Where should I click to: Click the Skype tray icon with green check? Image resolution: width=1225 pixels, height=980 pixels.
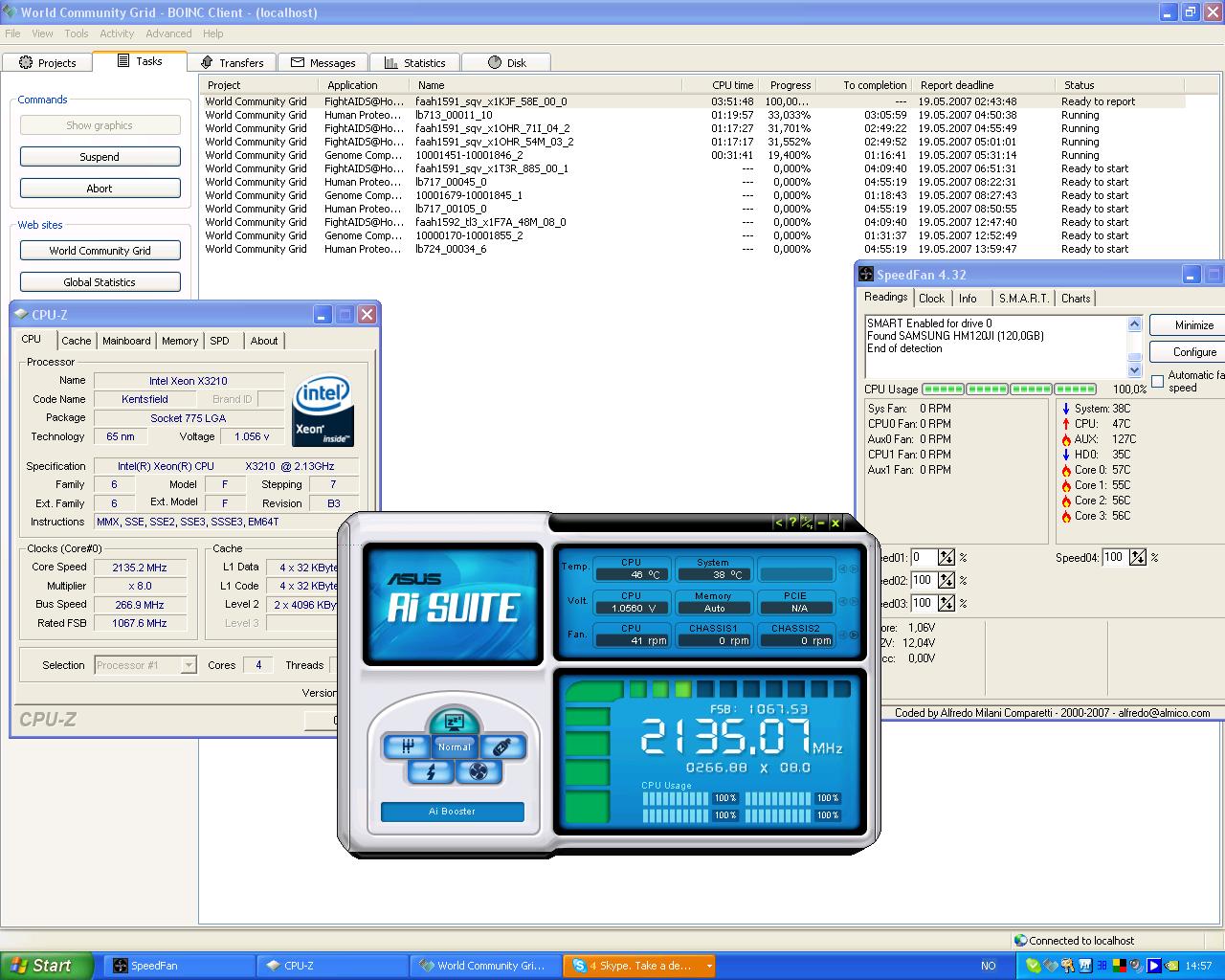[1033, 966]
